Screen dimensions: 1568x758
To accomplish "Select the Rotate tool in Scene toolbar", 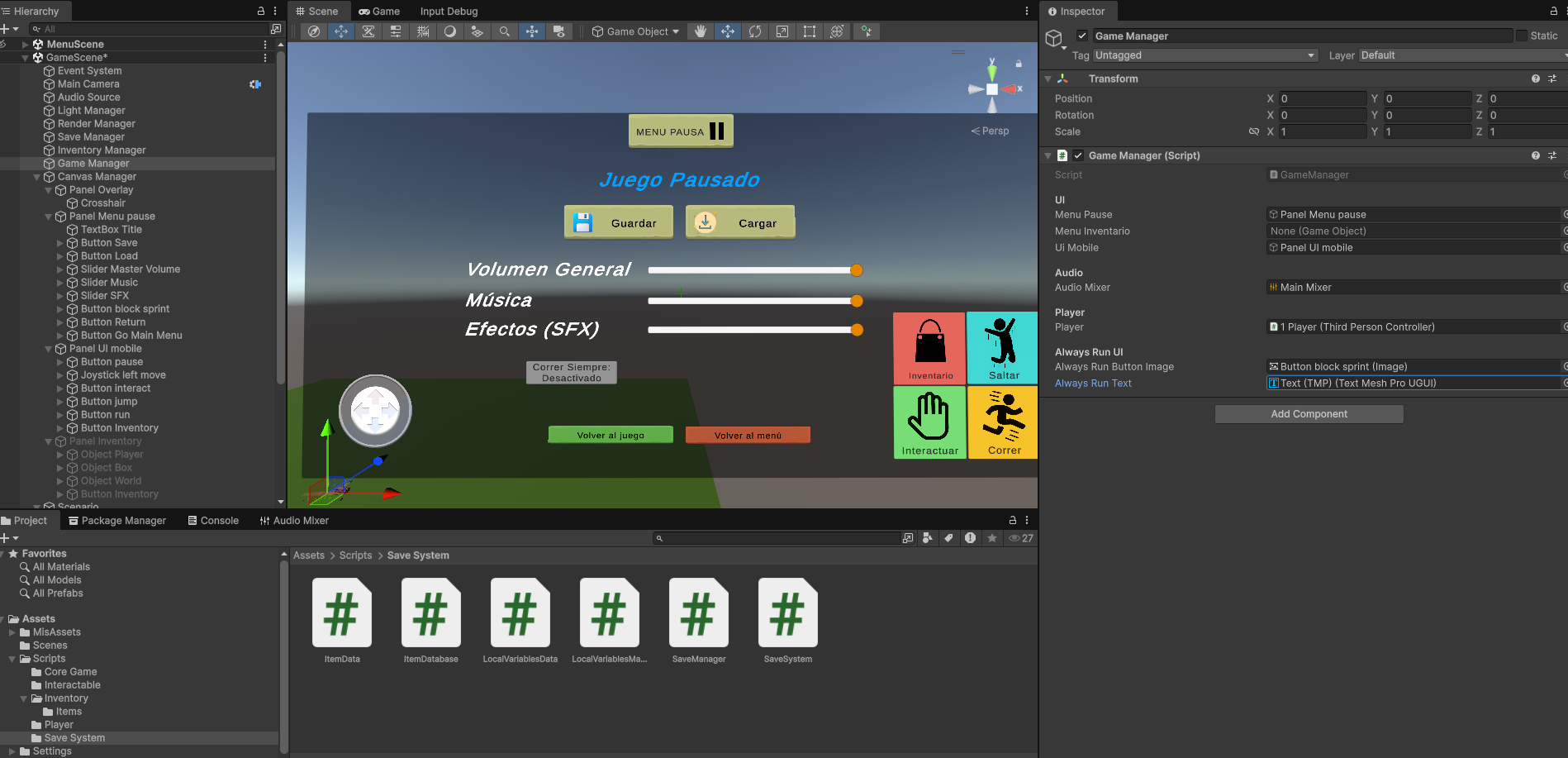I will point(755,31).
